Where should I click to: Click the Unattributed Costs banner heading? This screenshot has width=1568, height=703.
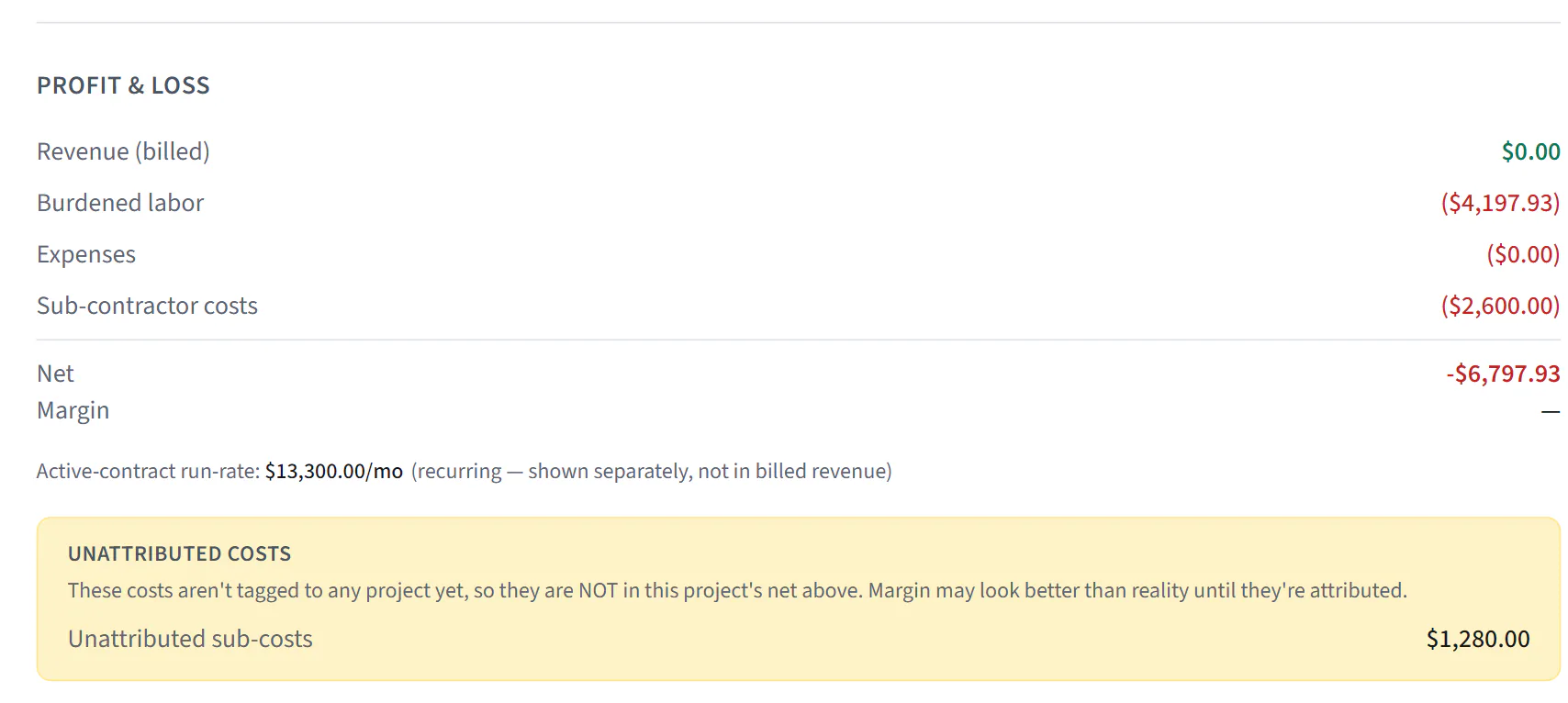click(180, 554)
